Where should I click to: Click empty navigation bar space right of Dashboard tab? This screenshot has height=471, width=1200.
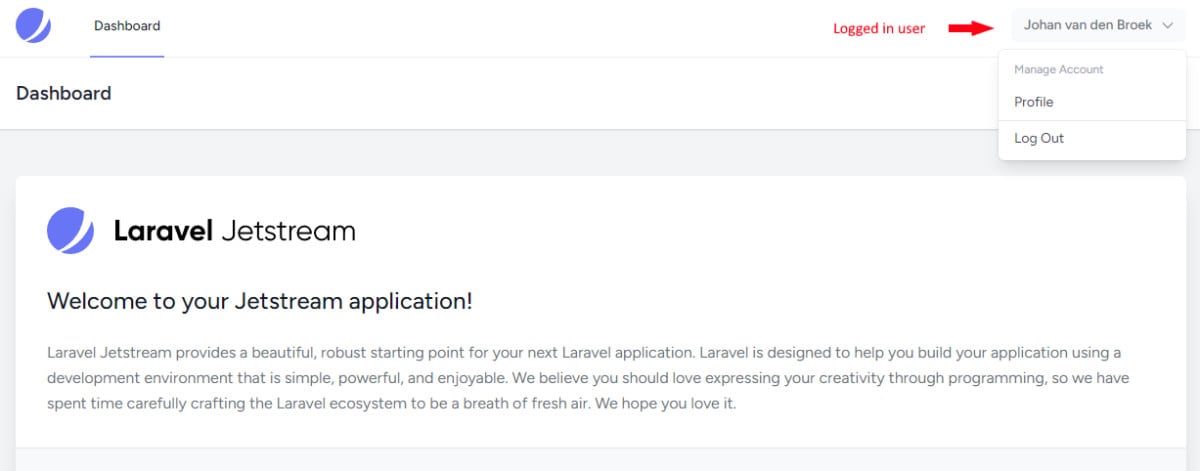click(x=500, y=28)
